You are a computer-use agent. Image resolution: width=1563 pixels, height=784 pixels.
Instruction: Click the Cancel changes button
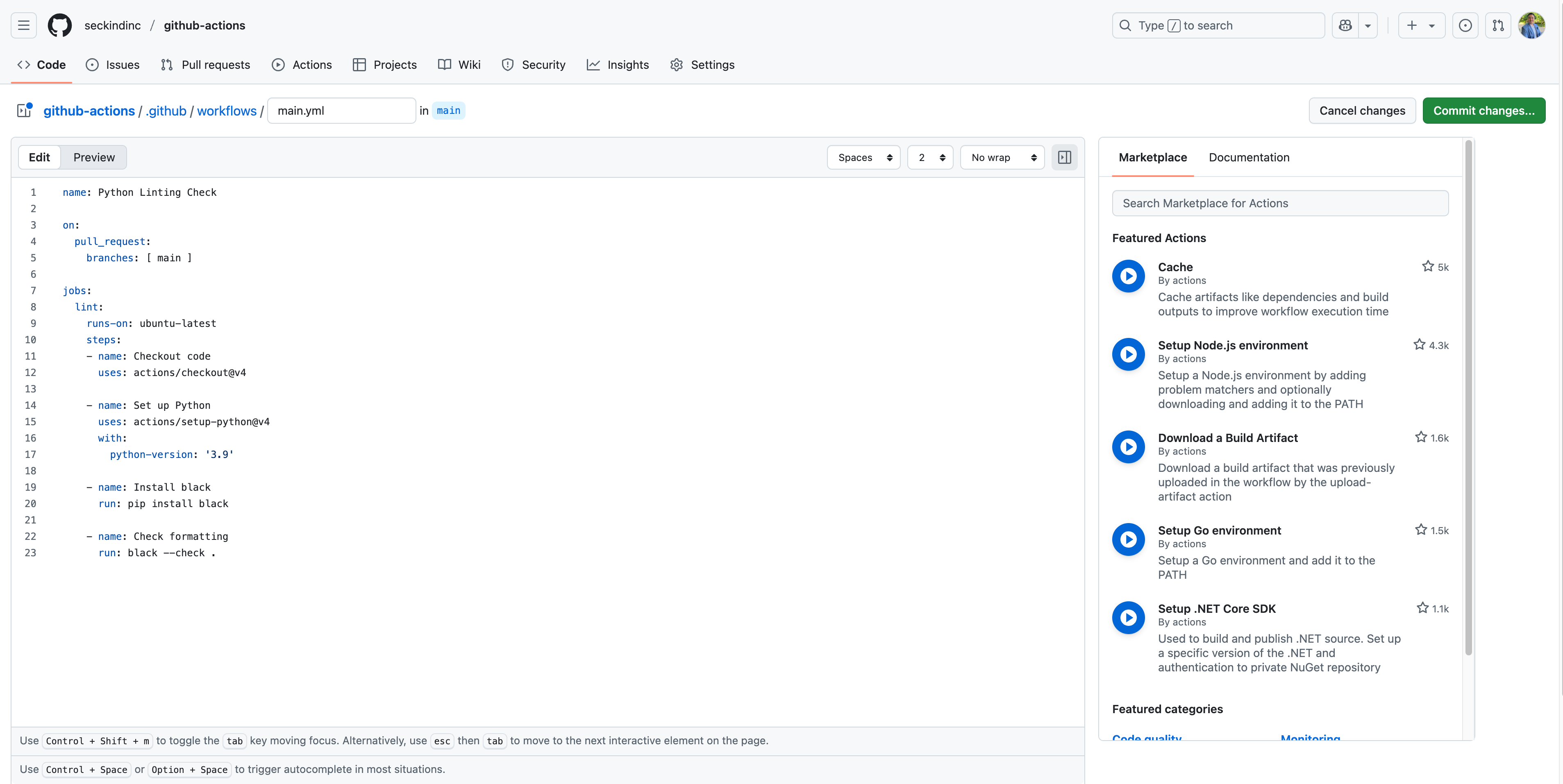click(x=1361, y=111)
